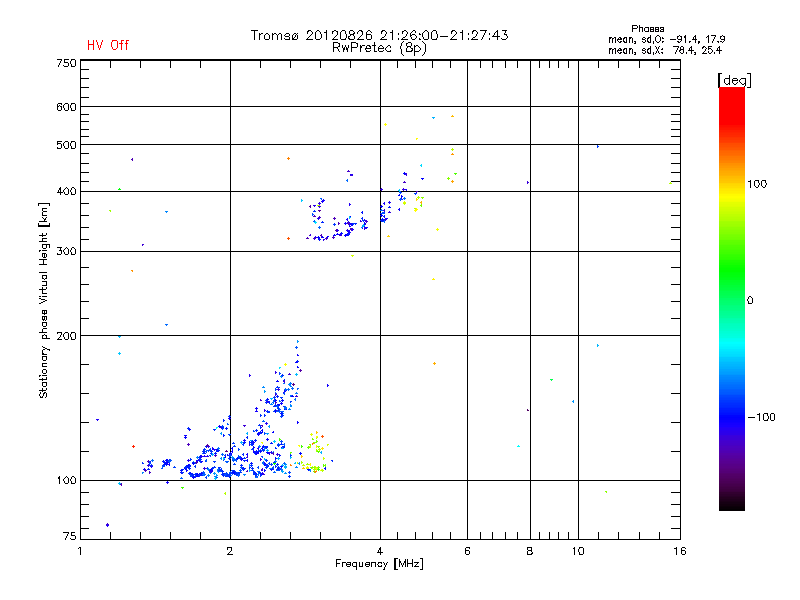Click the x-axis label '10'
800x600 pixels.
pos(578,551)
